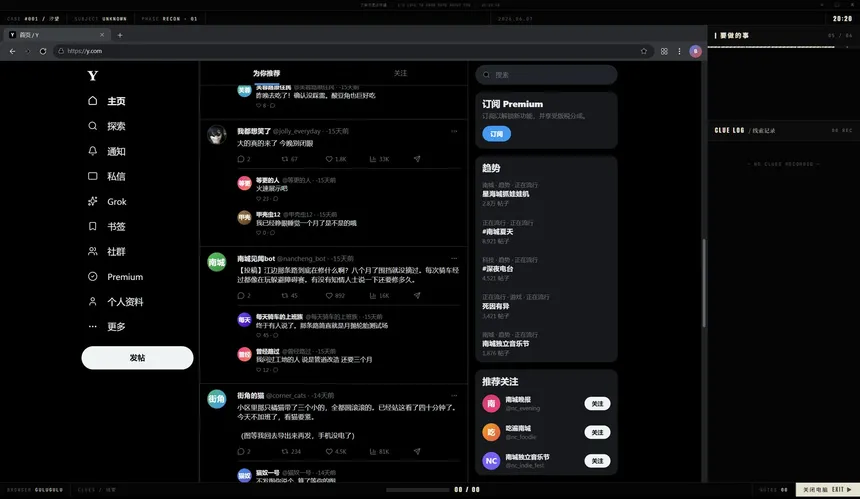Viewport: 860px width, 499px height.
Task: Open more options on 南城见闻bot post
Action: (454, 258)
